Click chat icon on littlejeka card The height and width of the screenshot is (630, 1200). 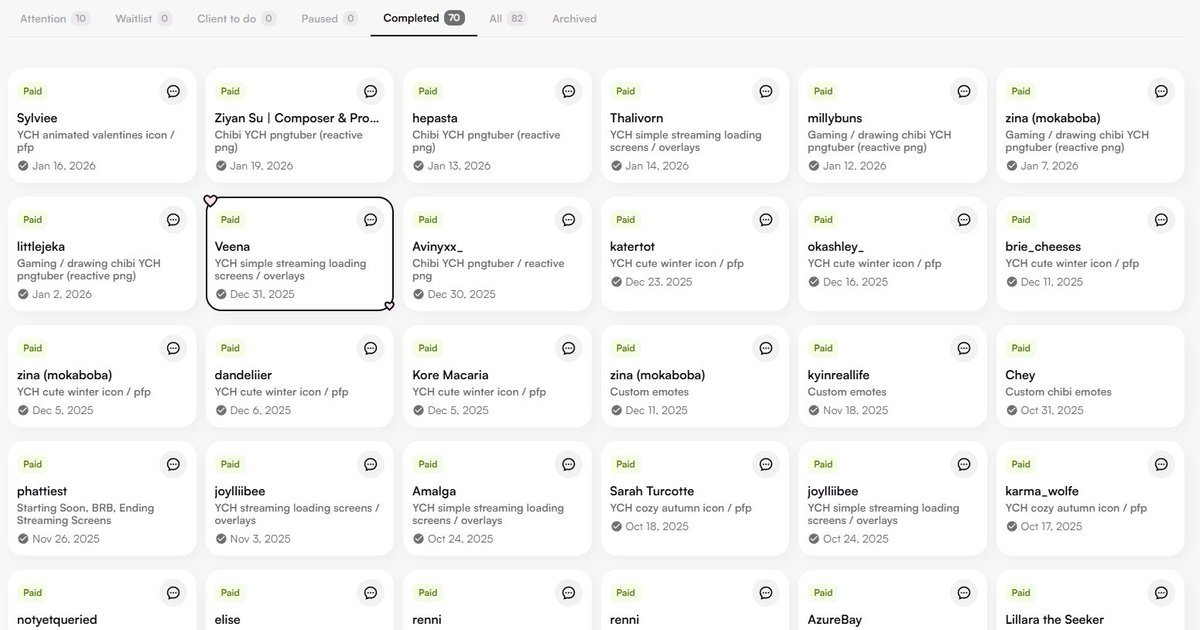pyautogui.click(x=173, y=219)
